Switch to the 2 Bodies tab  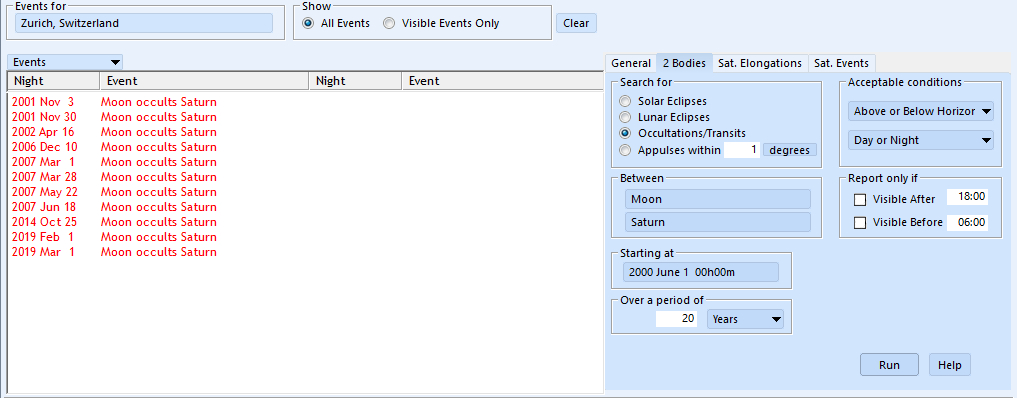point(684,63)
